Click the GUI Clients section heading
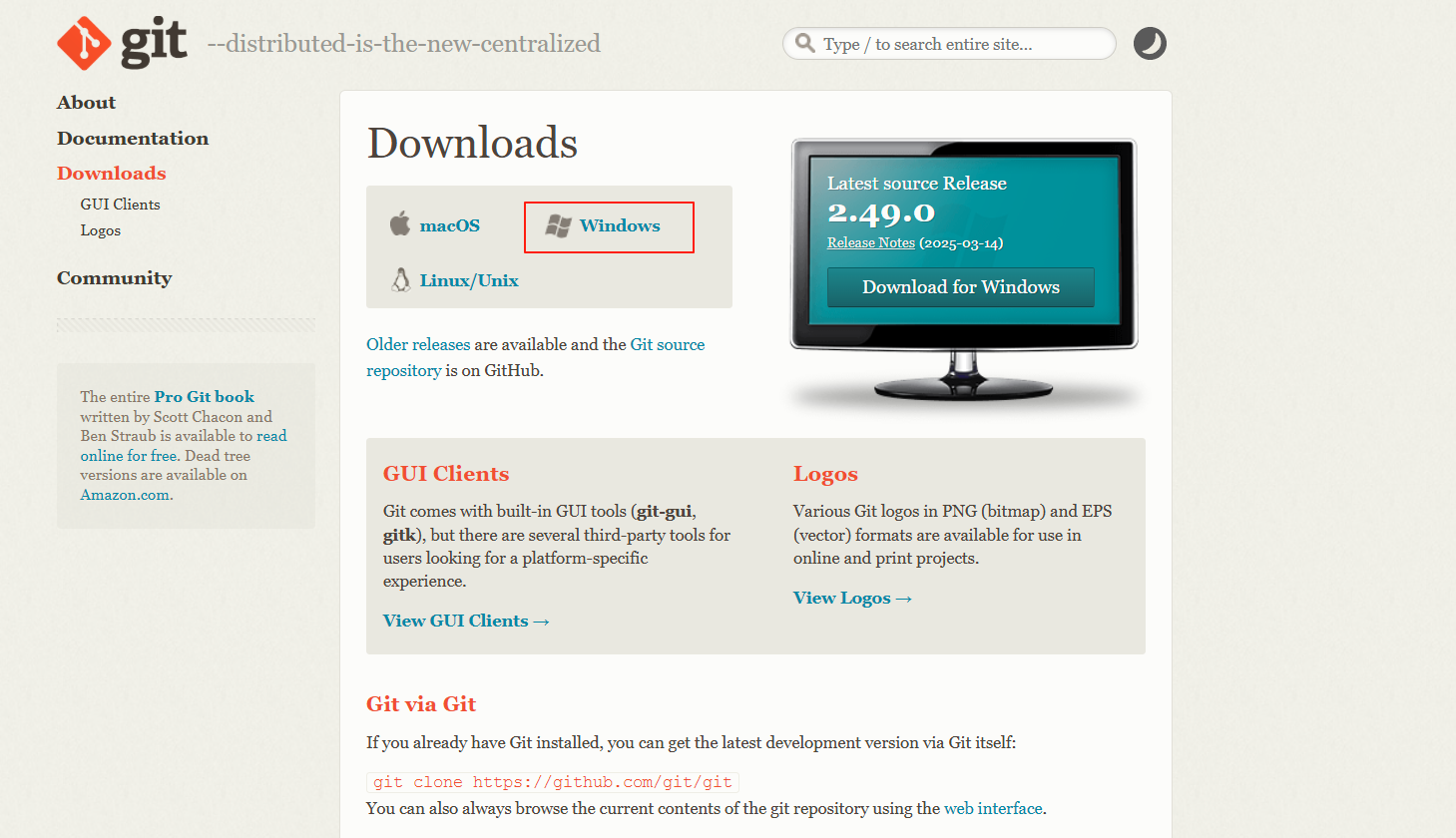1456x838 pixels. [x=446, y=474]
